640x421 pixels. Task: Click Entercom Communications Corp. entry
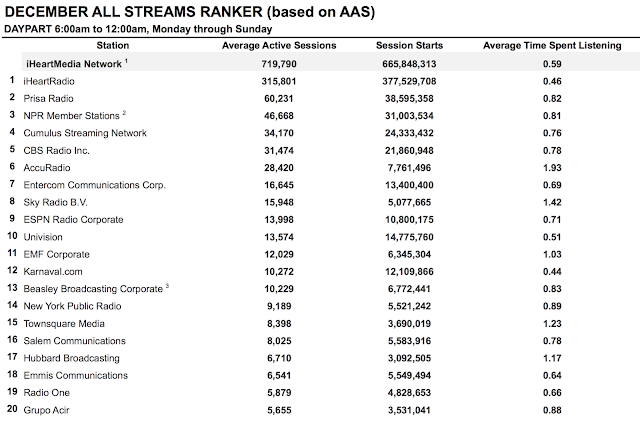[94, 185]
